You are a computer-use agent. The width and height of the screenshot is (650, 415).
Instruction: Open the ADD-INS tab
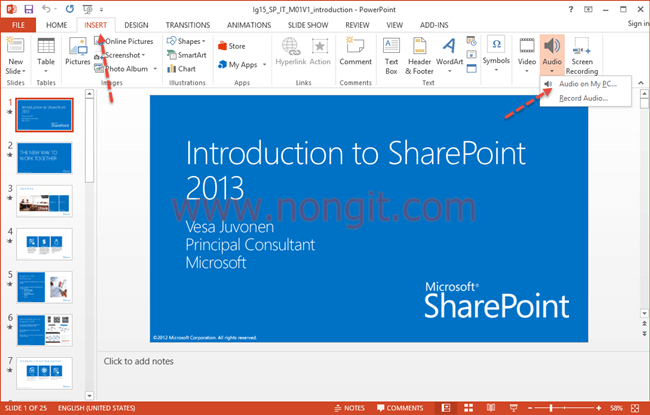click(434, 25)
